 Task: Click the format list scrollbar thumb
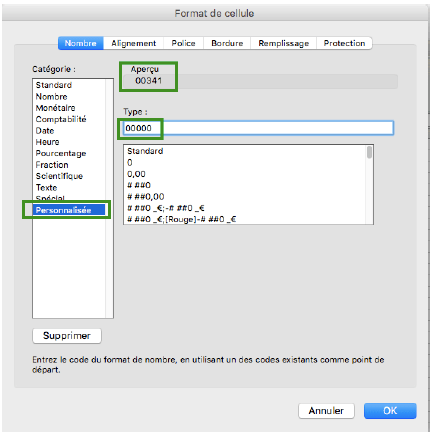(369, 152)
